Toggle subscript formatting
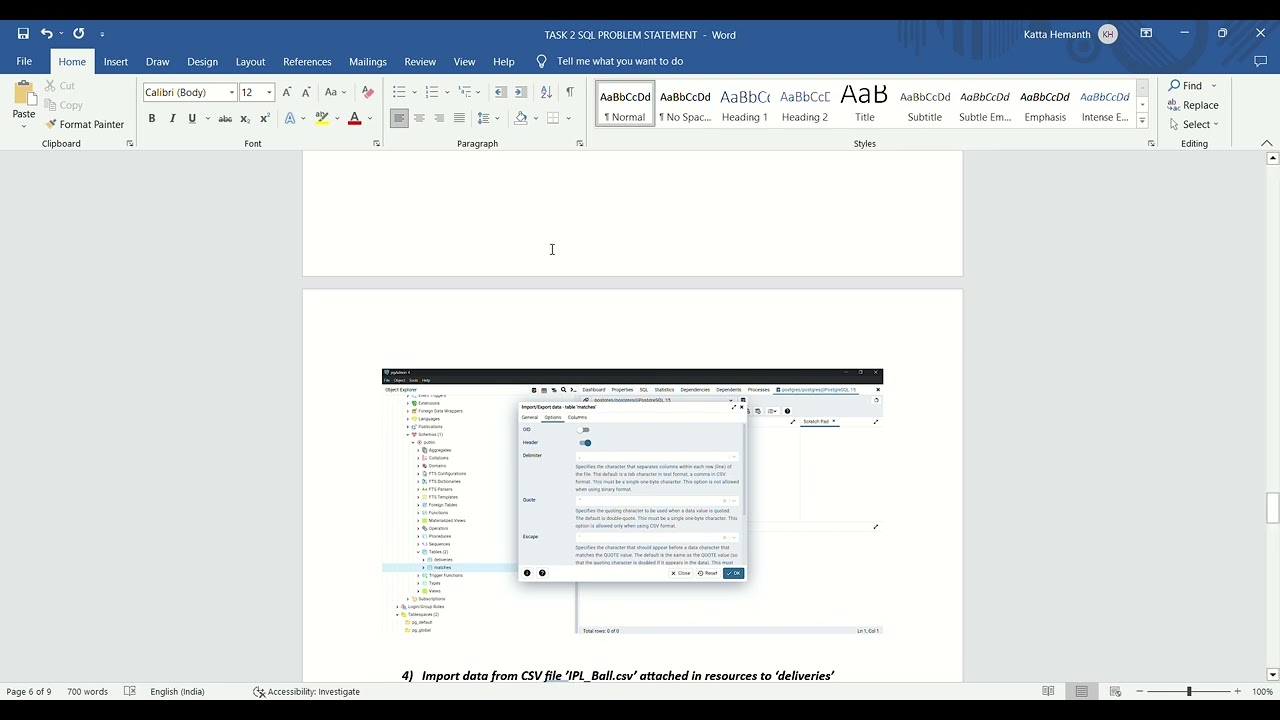Image resolution: width=1280 pixels, height=720 pixels. [245, 118]
